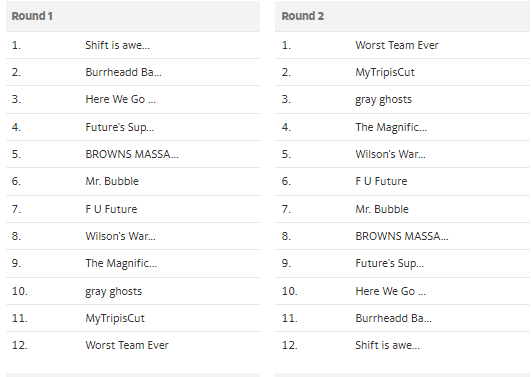531x377 pixels.
Task: Click Mr. Bubble in Round 1
Action: [x=112, y=181]
